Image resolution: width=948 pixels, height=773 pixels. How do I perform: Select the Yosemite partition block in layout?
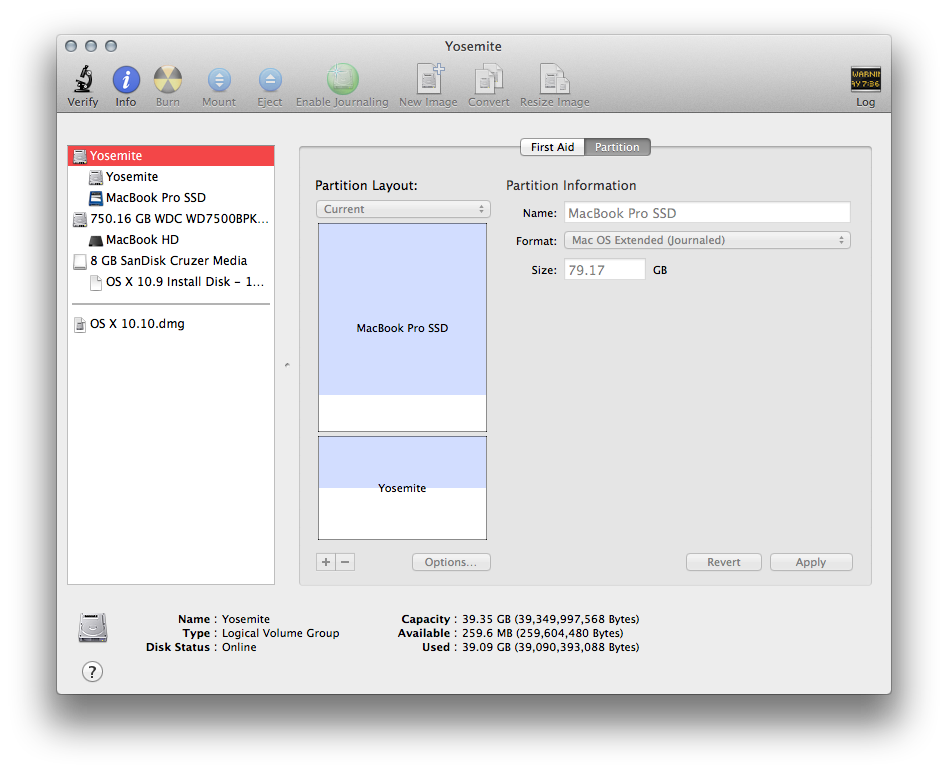click(x=403, y=488)
